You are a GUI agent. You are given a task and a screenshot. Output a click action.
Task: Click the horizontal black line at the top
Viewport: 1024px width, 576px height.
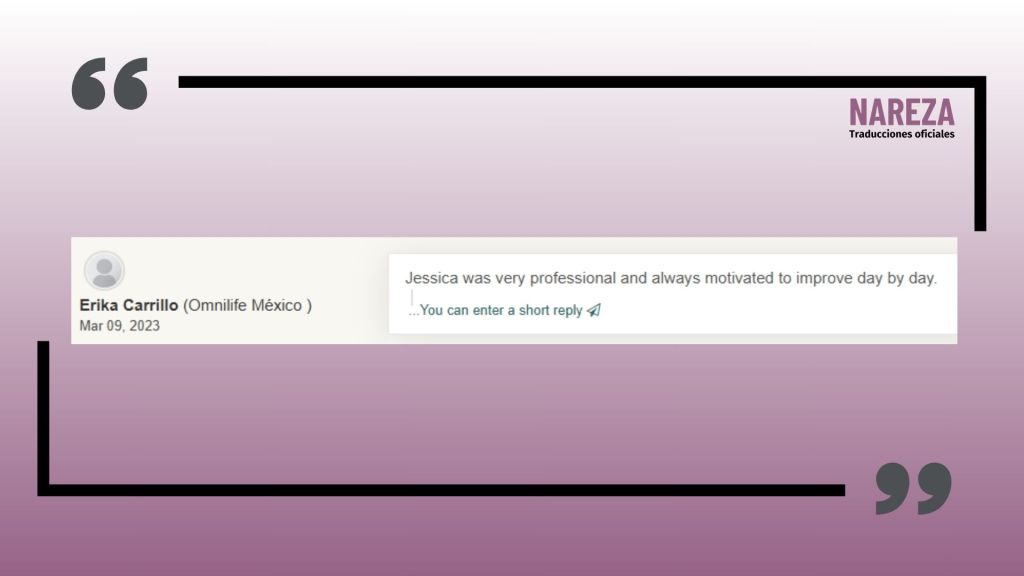(580, 81)
